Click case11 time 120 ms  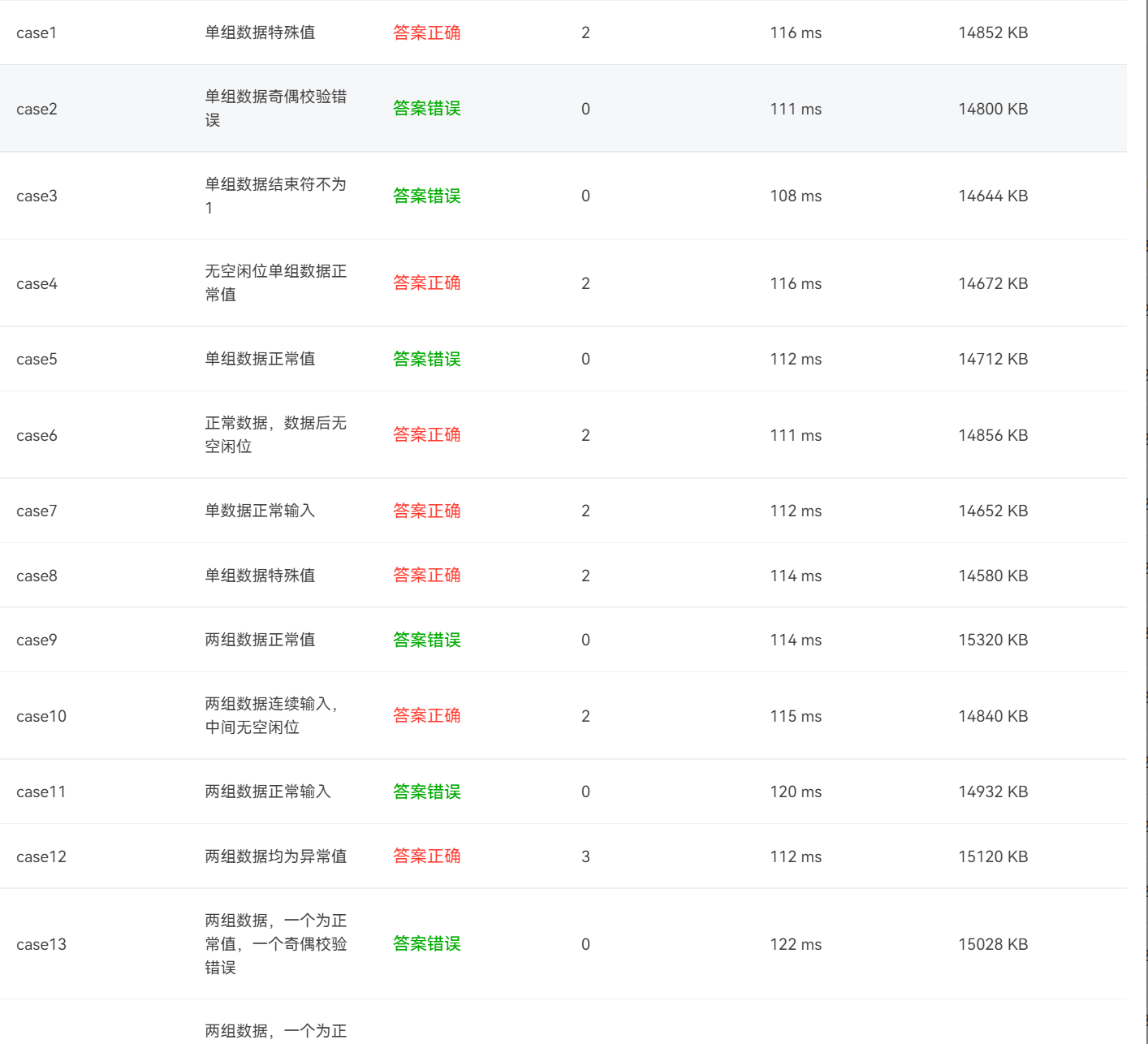point(796,792)
